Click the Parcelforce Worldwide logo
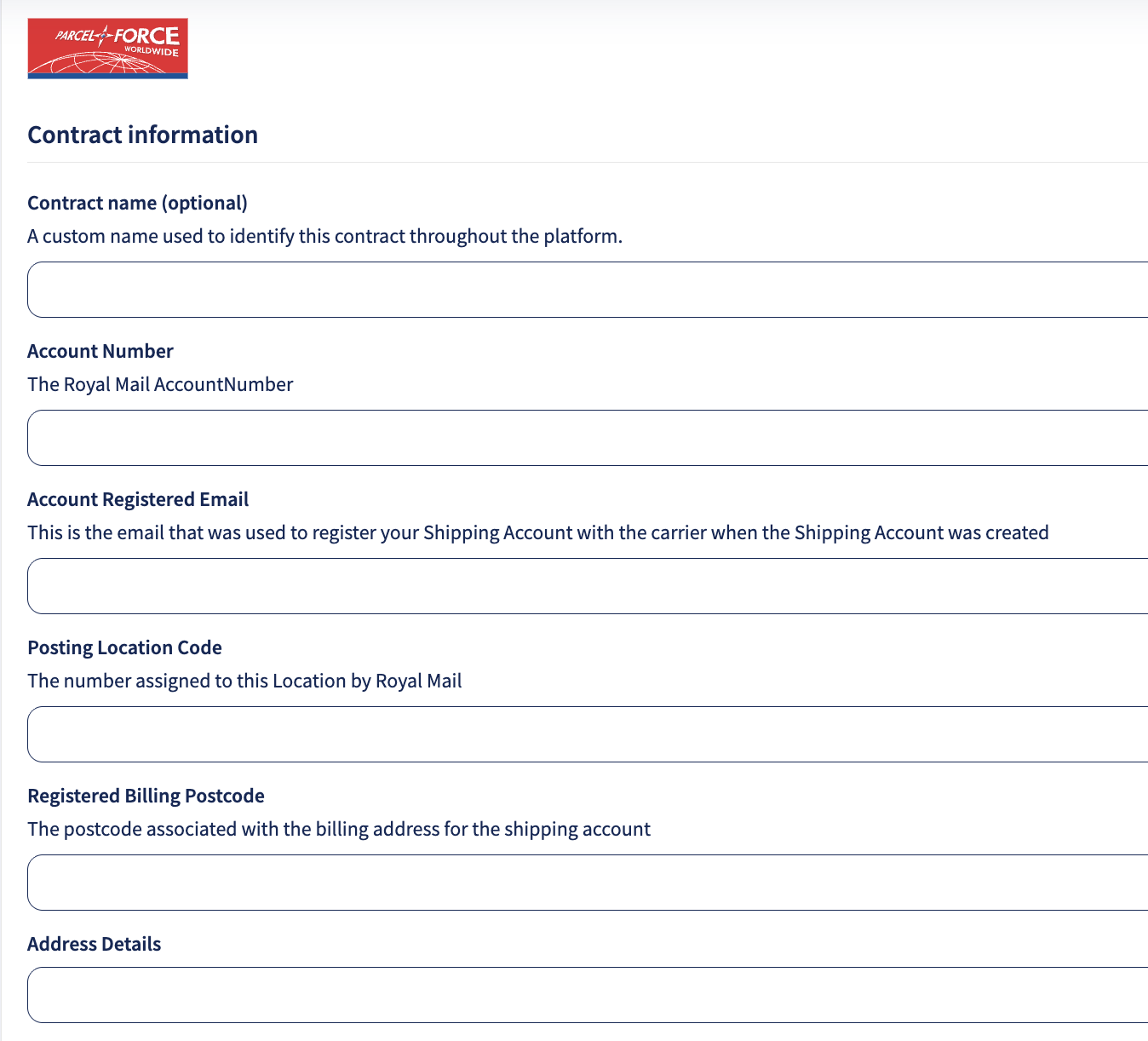 click(x=107, y=49)
